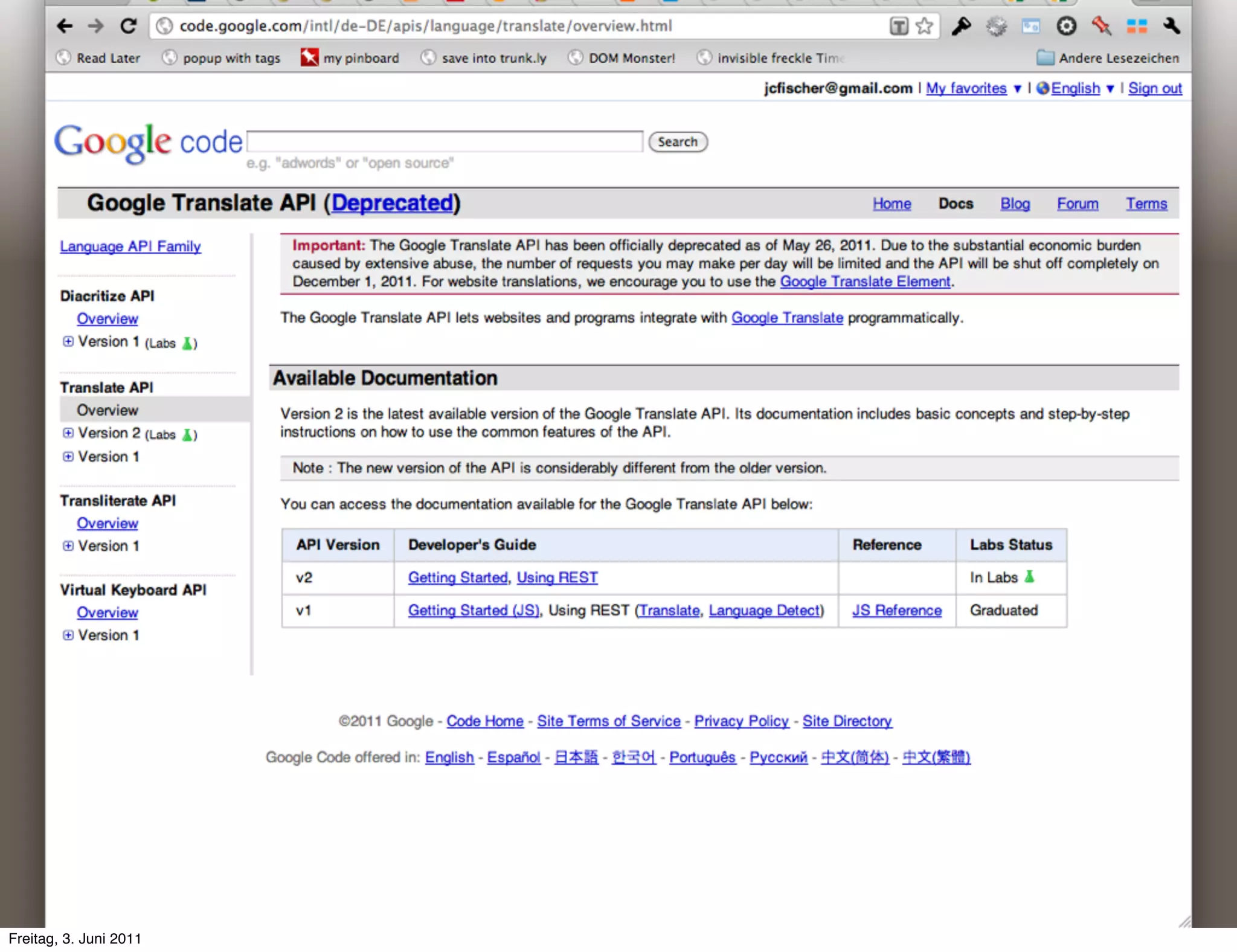
Task: Click the browser back arrow
Action: pos(65,26)
